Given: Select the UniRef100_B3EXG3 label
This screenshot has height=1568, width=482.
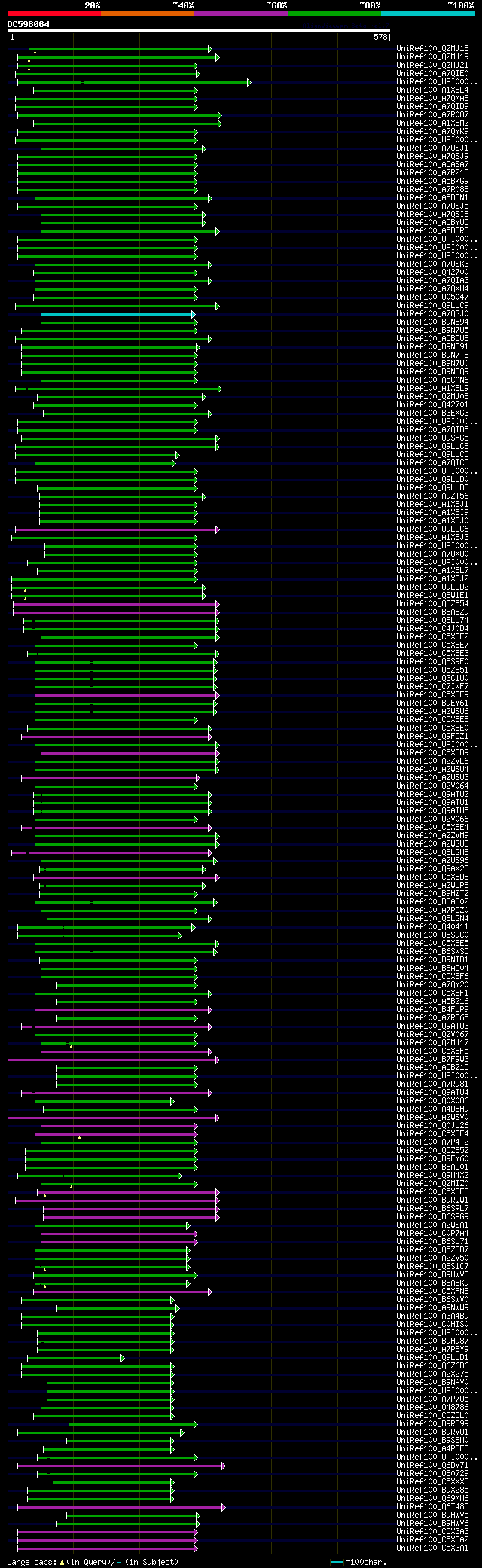Looking at the screenshot, I should pos(432,413).
